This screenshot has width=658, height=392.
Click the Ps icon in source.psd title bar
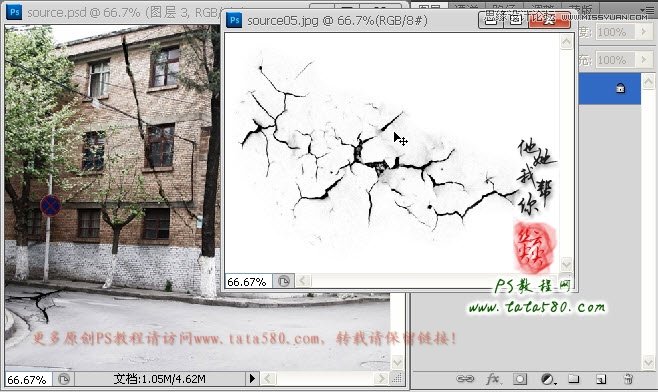point(14,11)
